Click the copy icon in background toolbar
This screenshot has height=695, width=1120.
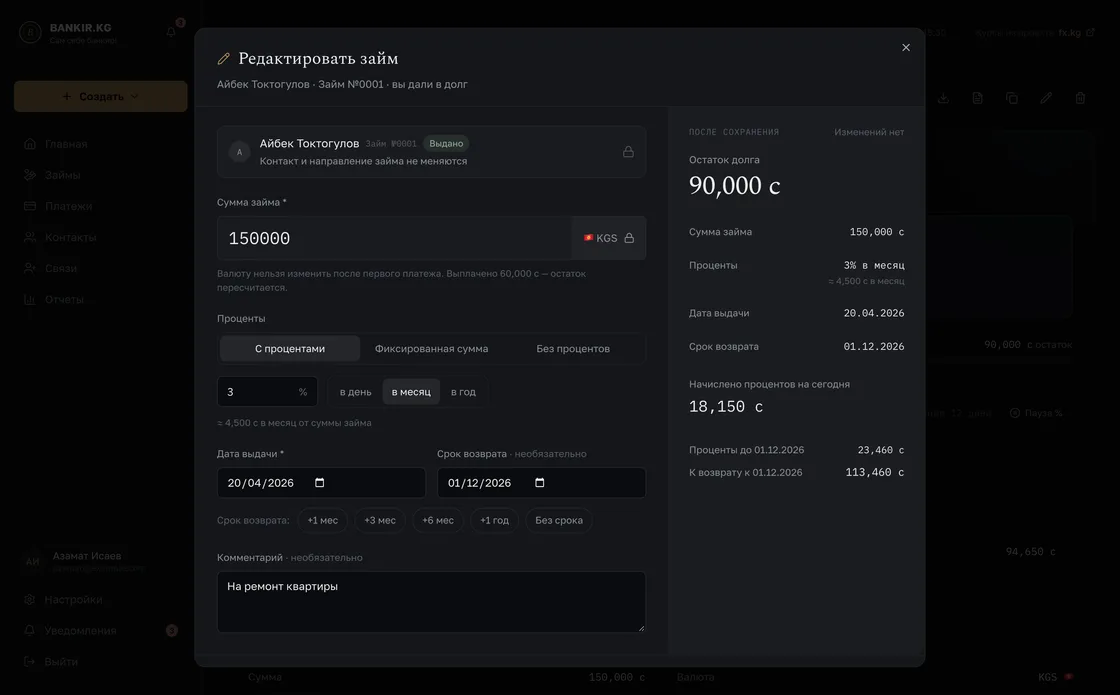pyautogui.click(x=1011, y=98)
